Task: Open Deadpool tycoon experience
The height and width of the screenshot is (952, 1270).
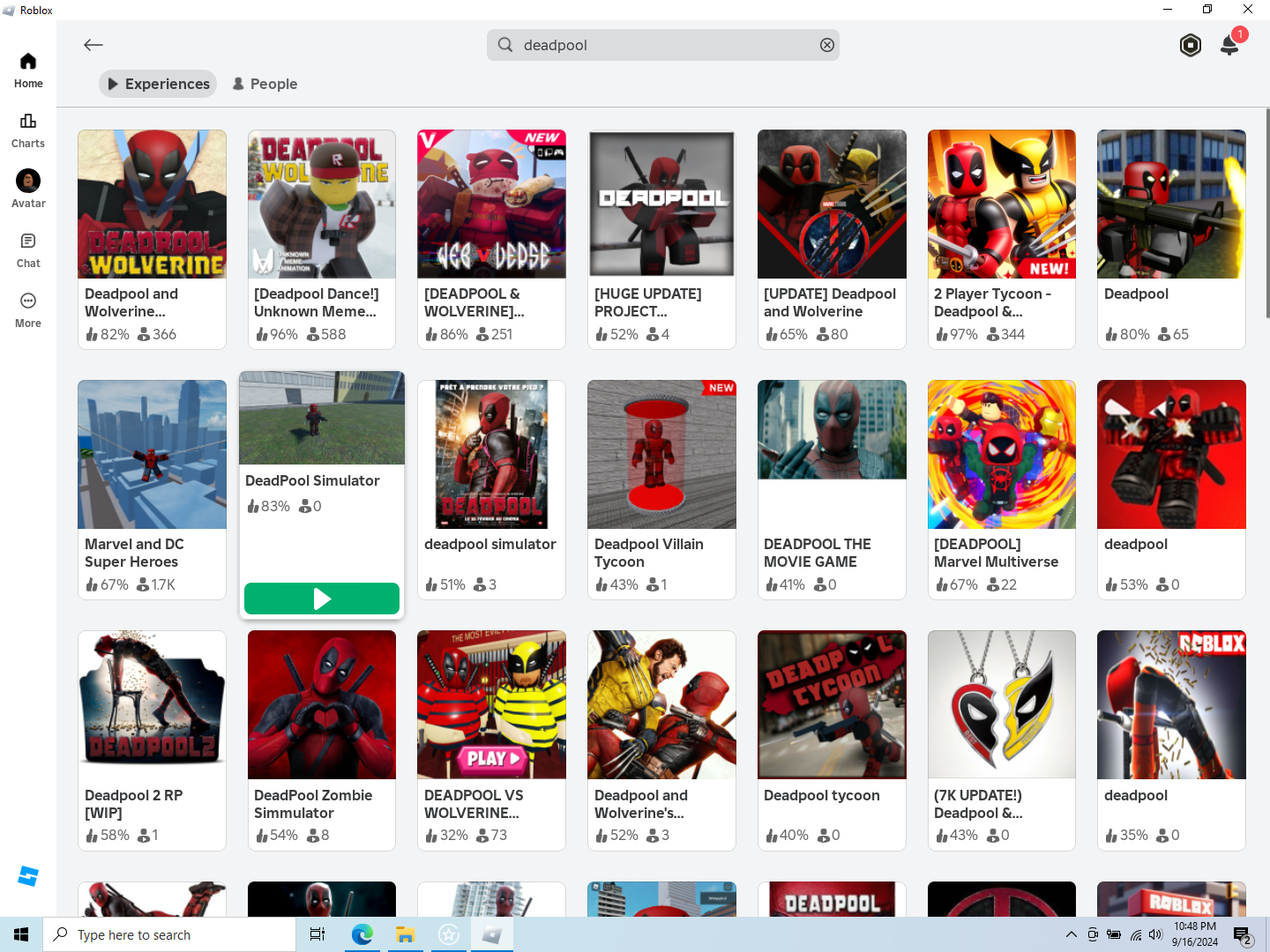Action: (832, 740)
